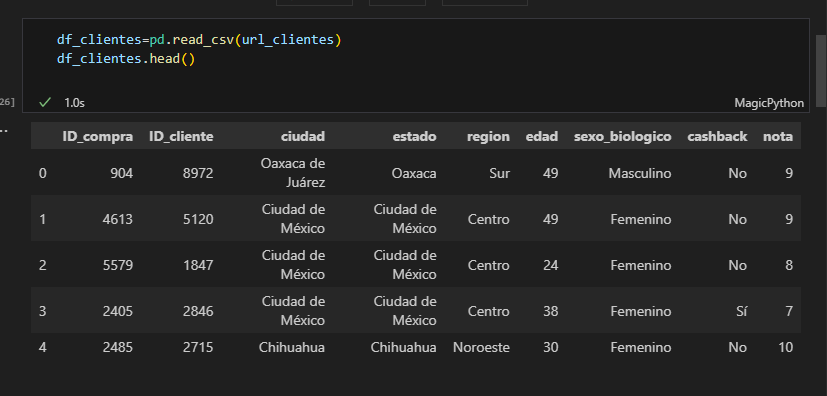Screen dimensions: 827x396
Task: Click the edad column header
Action: (542, 137)
